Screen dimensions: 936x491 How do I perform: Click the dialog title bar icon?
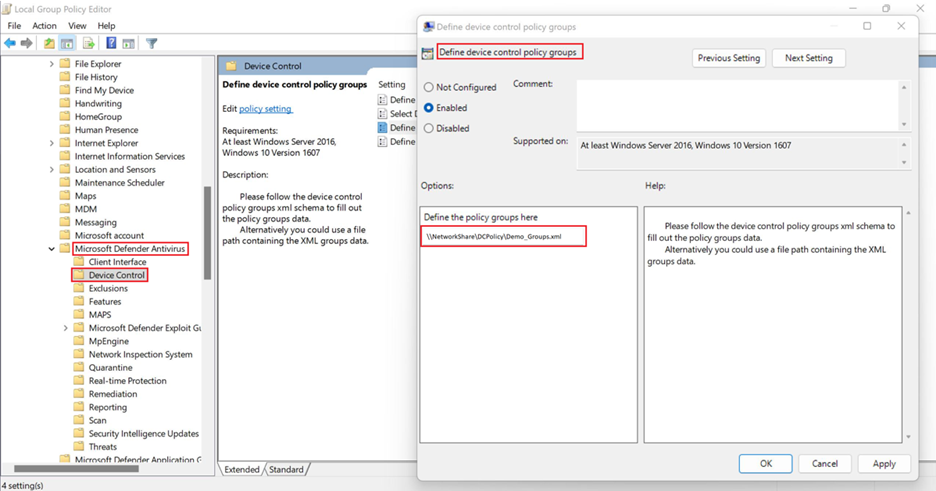[x=429, y=27]
